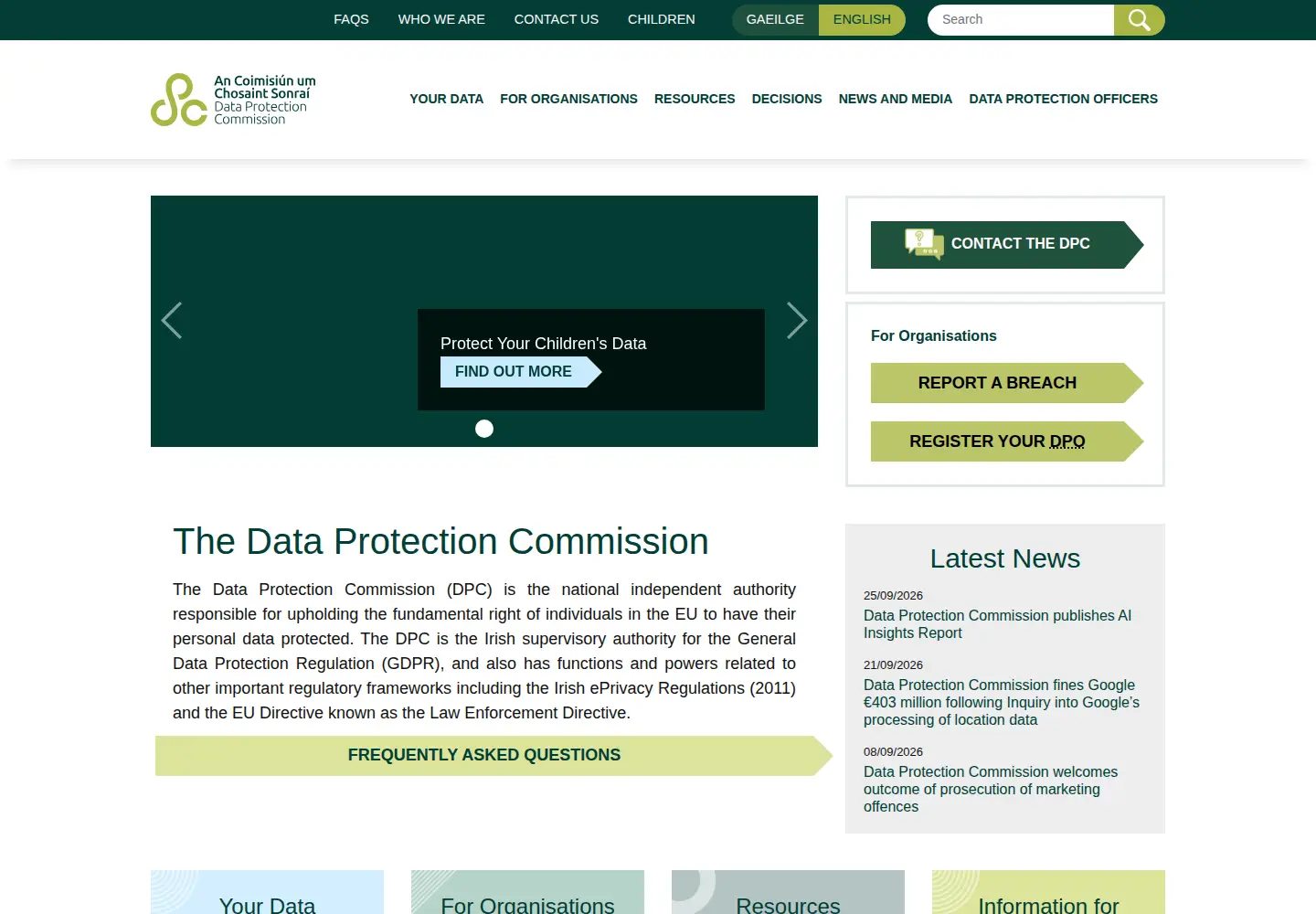The width and height of the screenshot is (1316, 914).
Task: Click Find Out More button
Action: [521, 372]
